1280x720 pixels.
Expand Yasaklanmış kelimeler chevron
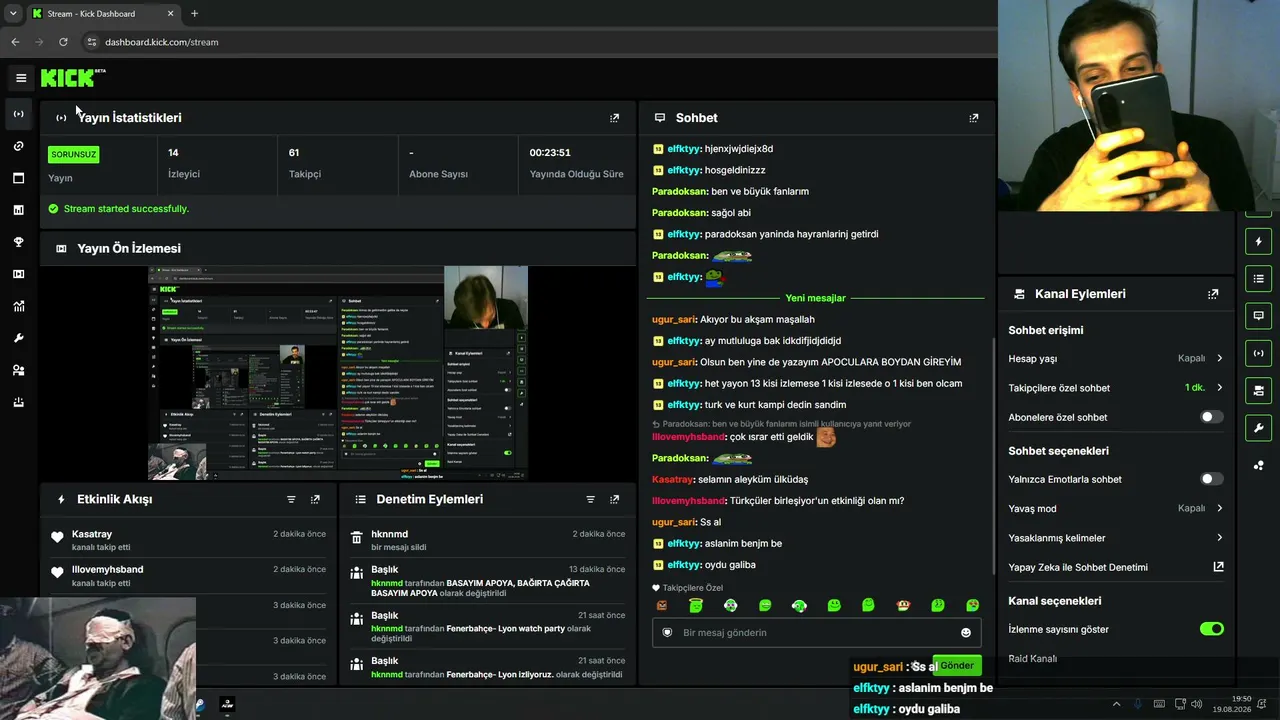pos(1219,538)
